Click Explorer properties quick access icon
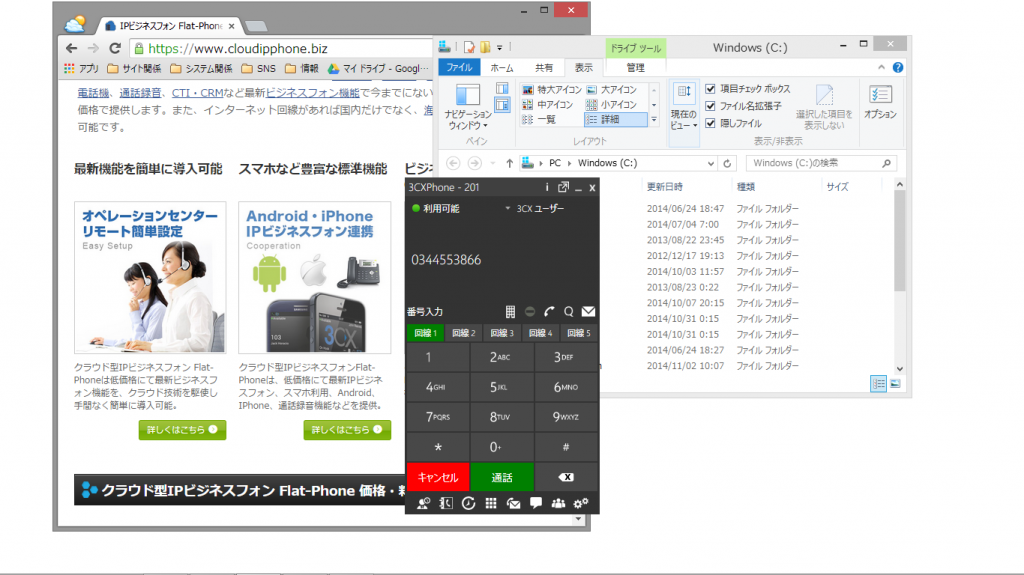This screenshot has height=575, width=1024. coord(469,47)
